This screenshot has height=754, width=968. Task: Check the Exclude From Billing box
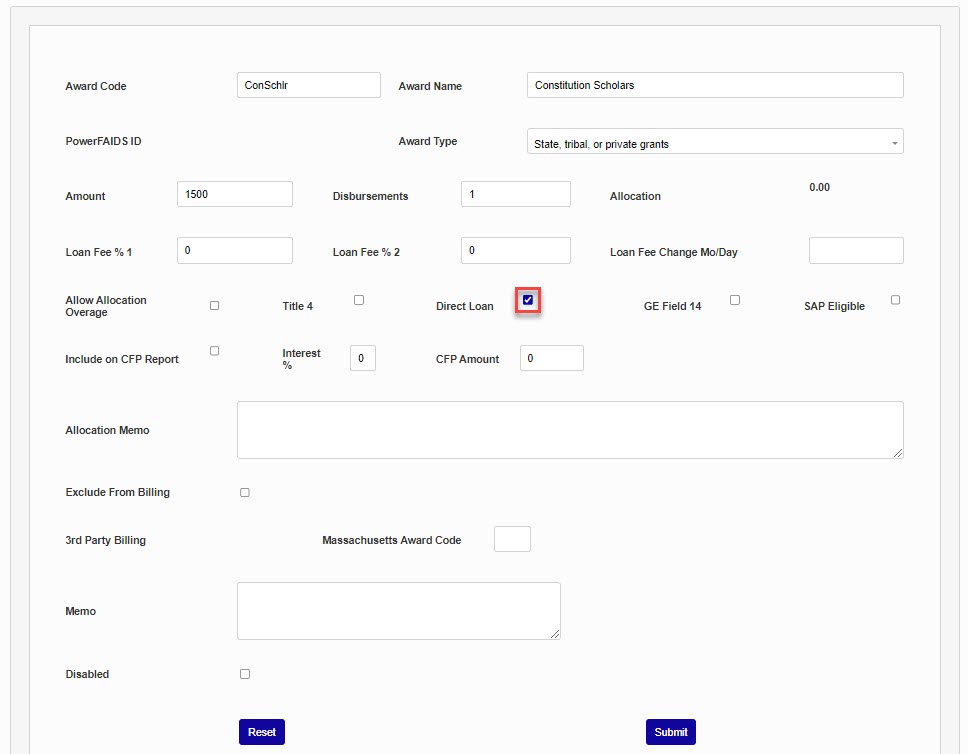[245, 492]
